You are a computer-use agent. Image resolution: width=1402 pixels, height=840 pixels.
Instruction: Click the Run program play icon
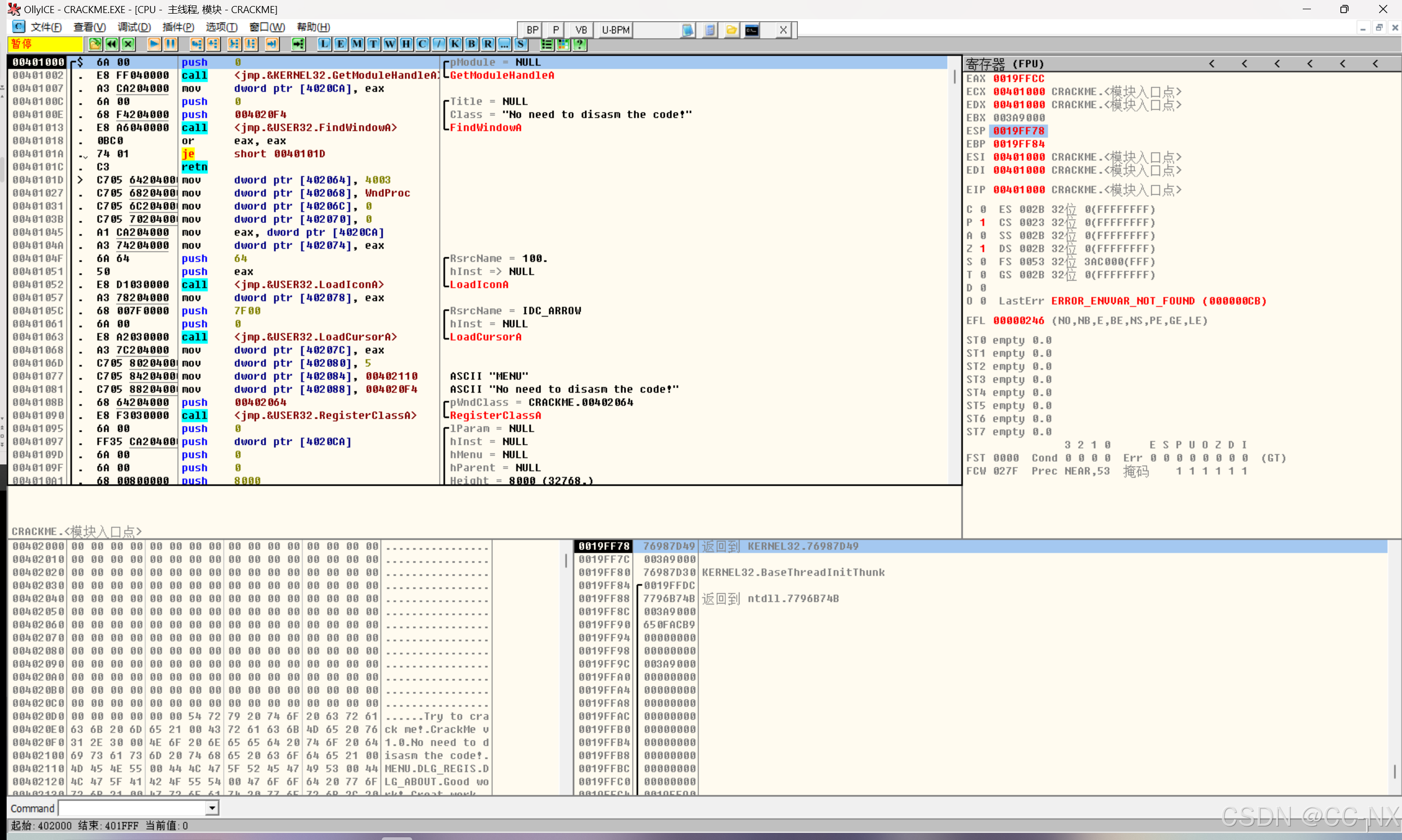pos(153,44)
